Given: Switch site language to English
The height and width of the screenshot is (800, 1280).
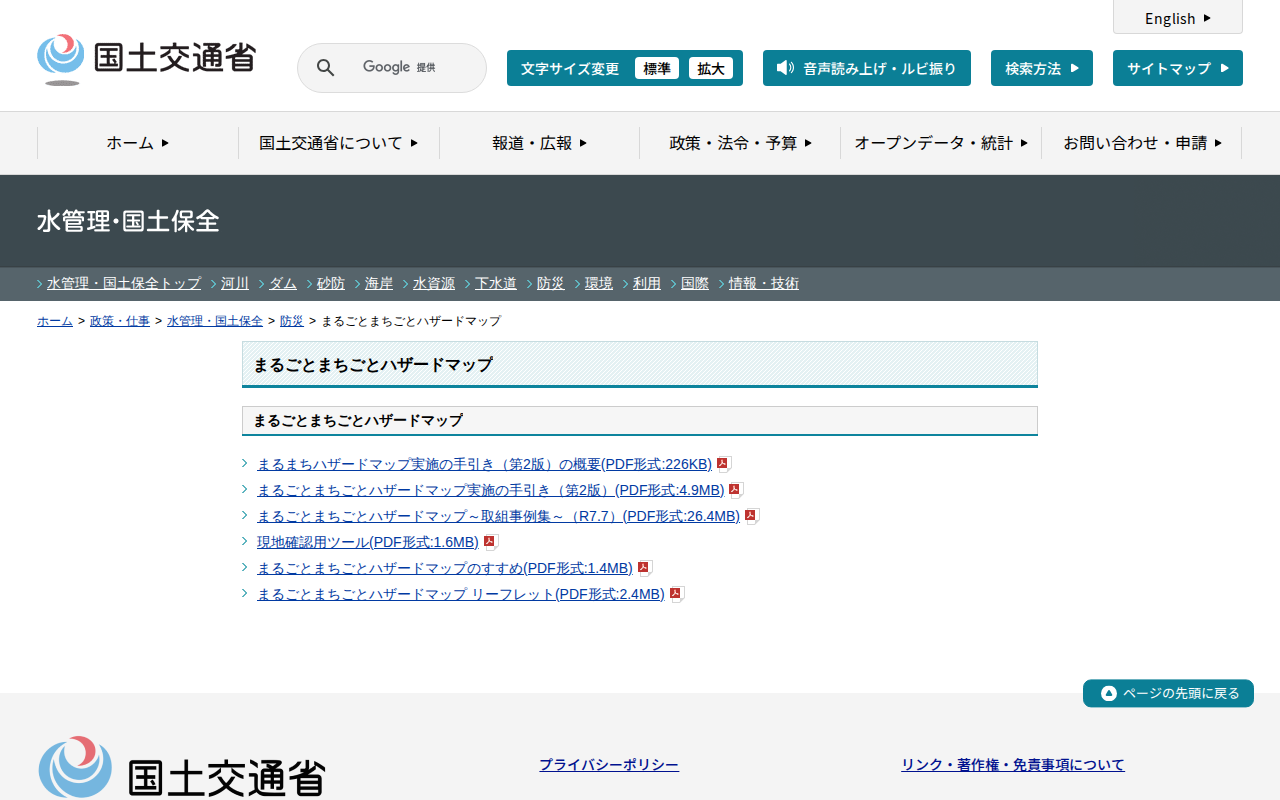Looking at the screenshot, I should (1177, 18).
